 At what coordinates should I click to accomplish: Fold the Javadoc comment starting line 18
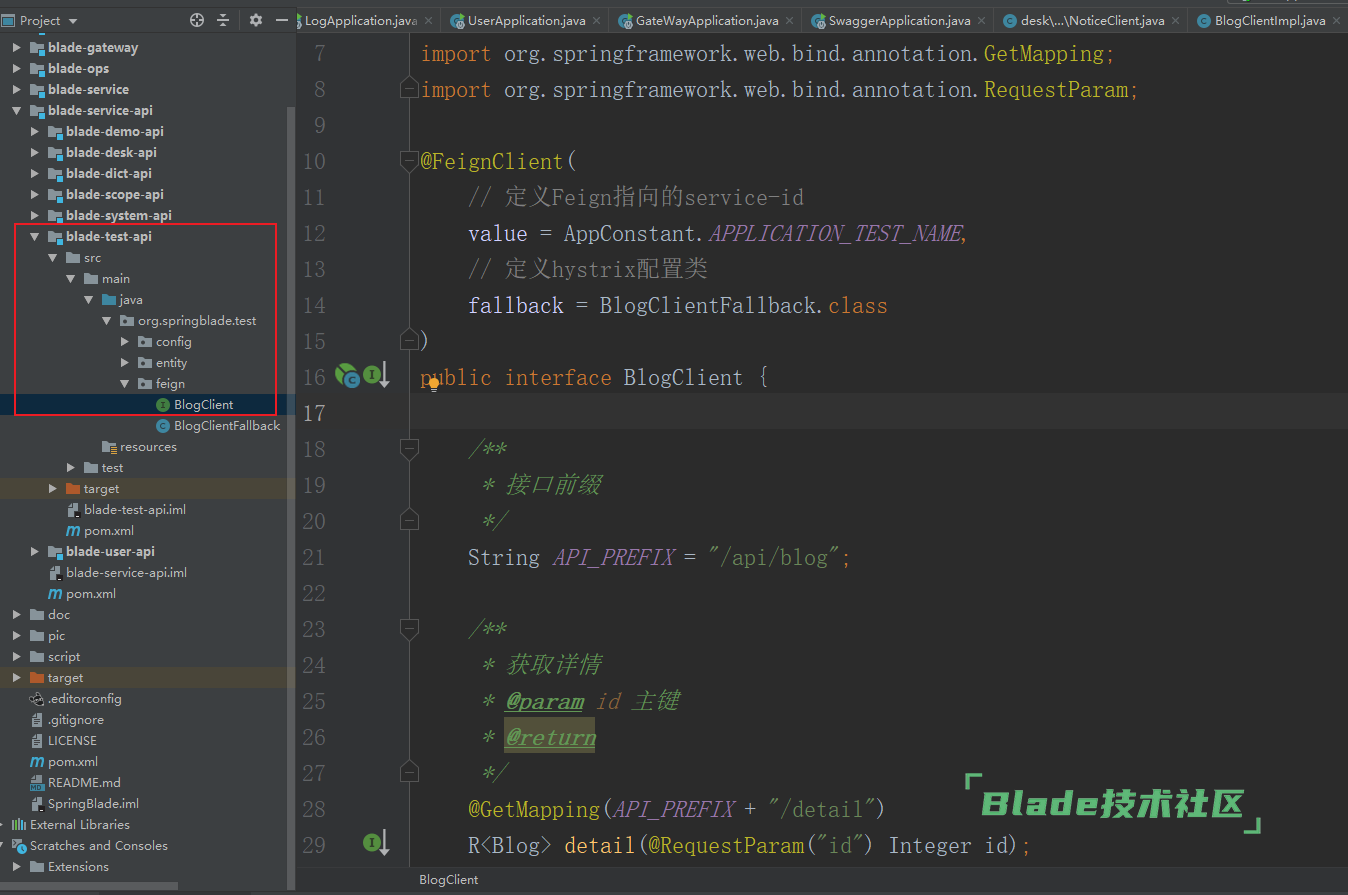pyautogui.click(x=408, y=449)
